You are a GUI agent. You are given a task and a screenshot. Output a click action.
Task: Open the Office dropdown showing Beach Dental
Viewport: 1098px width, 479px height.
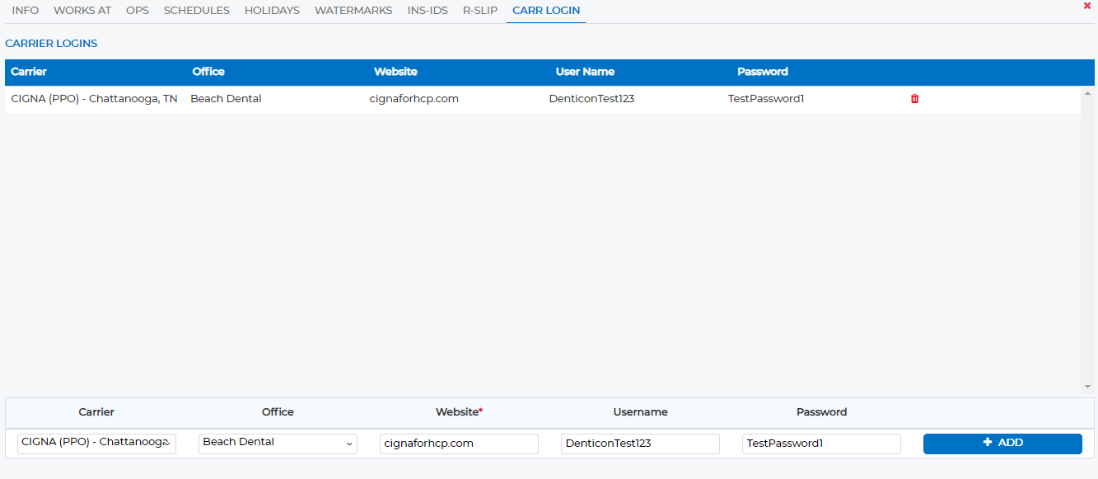pos(277,443)
